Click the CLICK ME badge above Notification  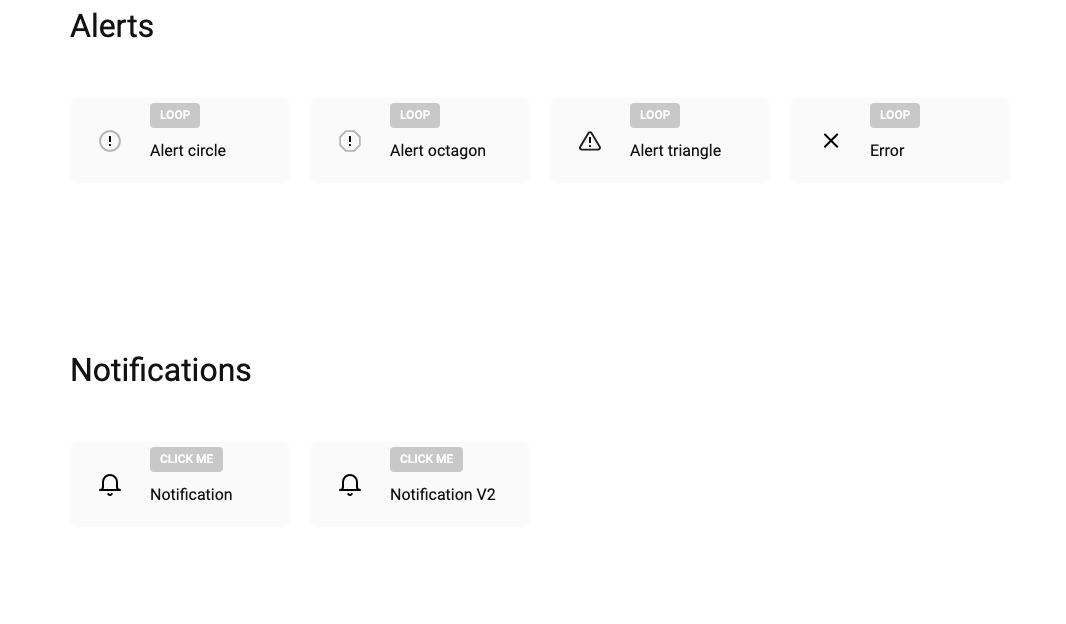pyautogui.click(x=186, y=459)
